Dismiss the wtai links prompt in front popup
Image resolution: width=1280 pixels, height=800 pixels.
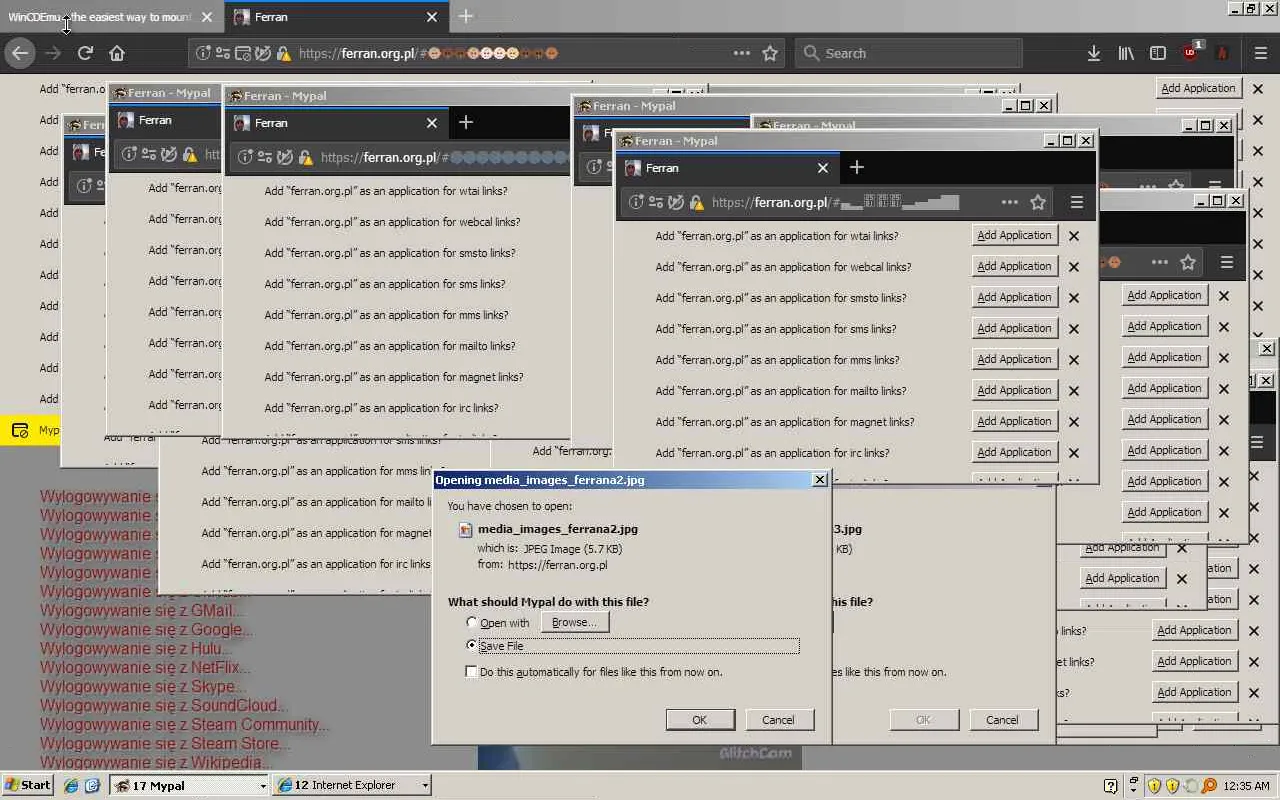pyautogui.click(x=1073, y=236)
